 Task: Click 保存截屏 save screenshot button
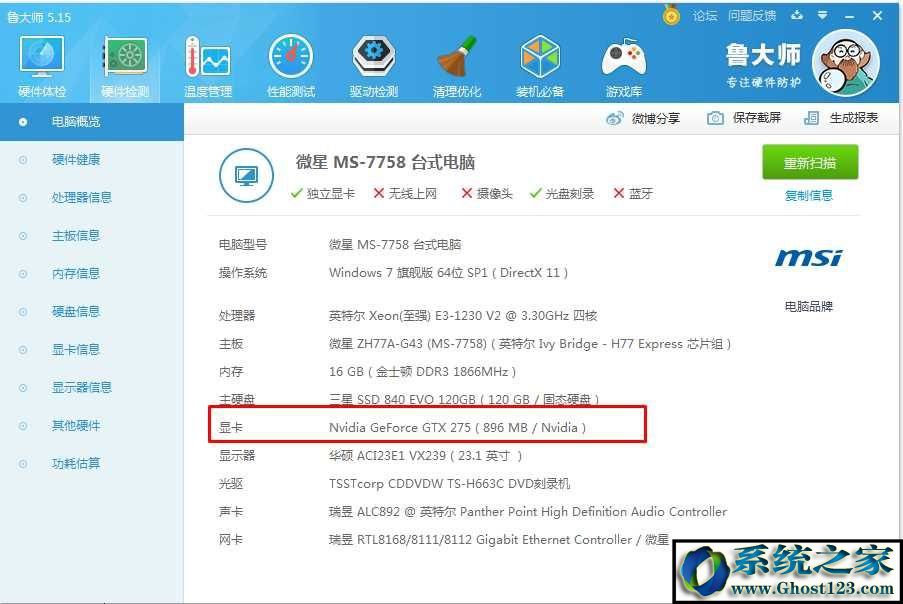[x=744, y=118]
